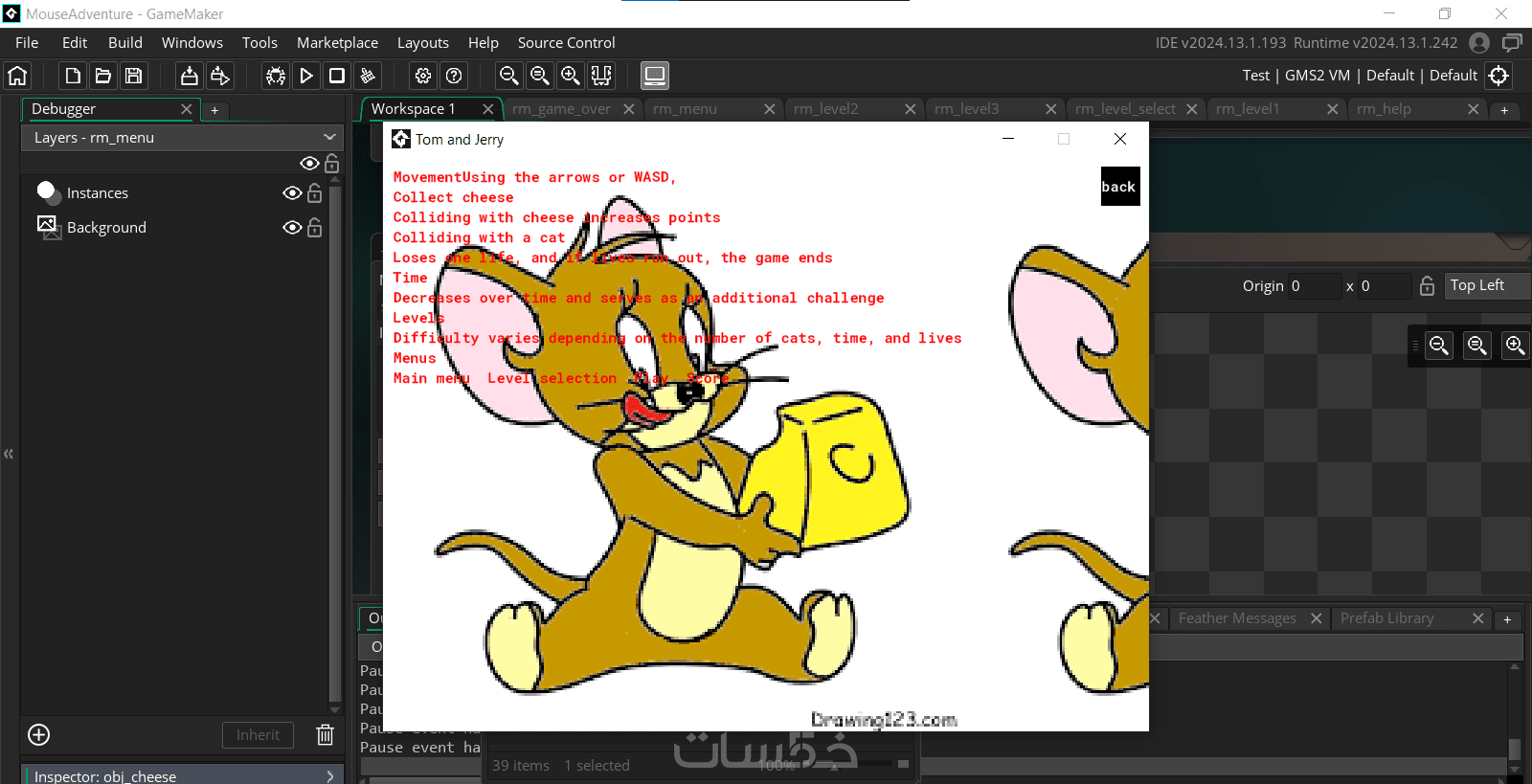The image size is (1532, 784).
Task: Expand the Layers - rm_menu dropdown
Action: (182, 138)
